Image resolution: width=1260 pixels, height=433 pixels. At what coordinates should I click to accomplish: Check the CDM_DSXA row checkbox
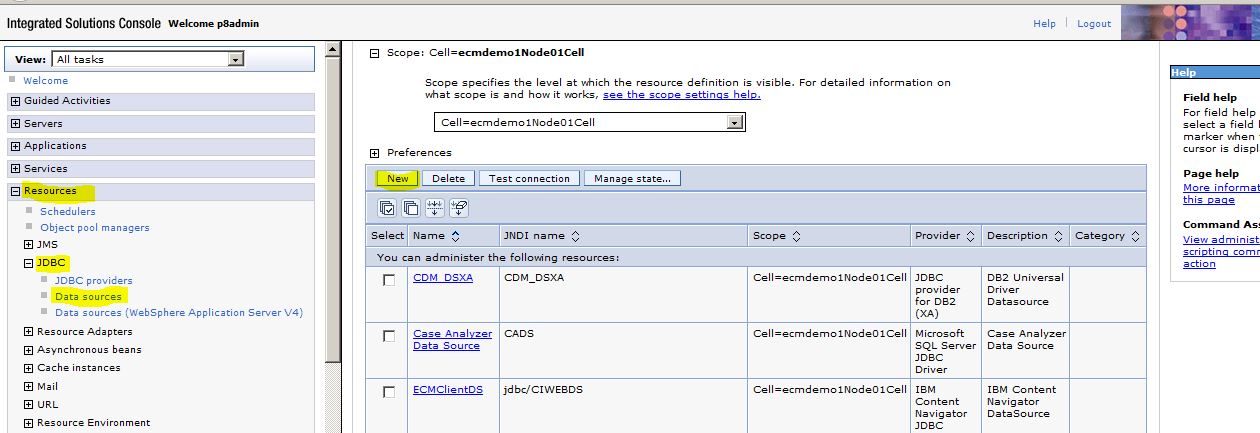point(389,281)
